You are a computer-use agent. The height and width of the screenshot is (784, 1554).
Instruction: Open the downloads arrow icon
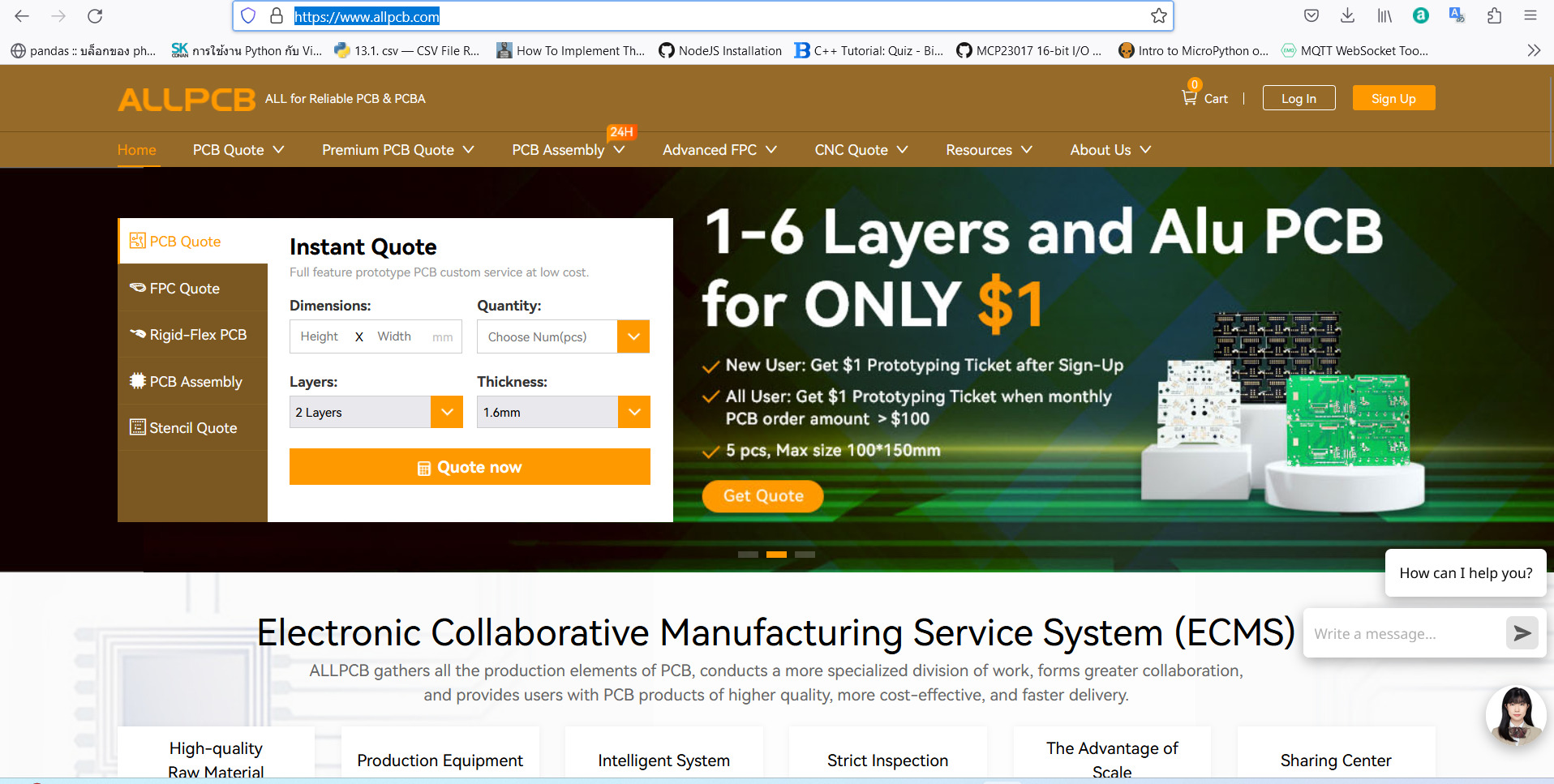click(x=1348, y=15)
